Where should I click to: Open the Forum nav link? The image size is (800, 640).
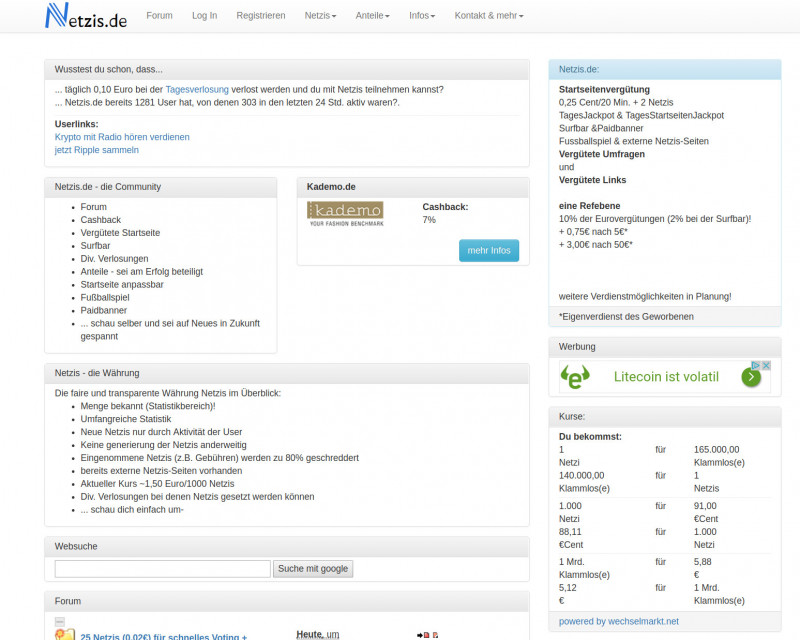tap(159, 15)
